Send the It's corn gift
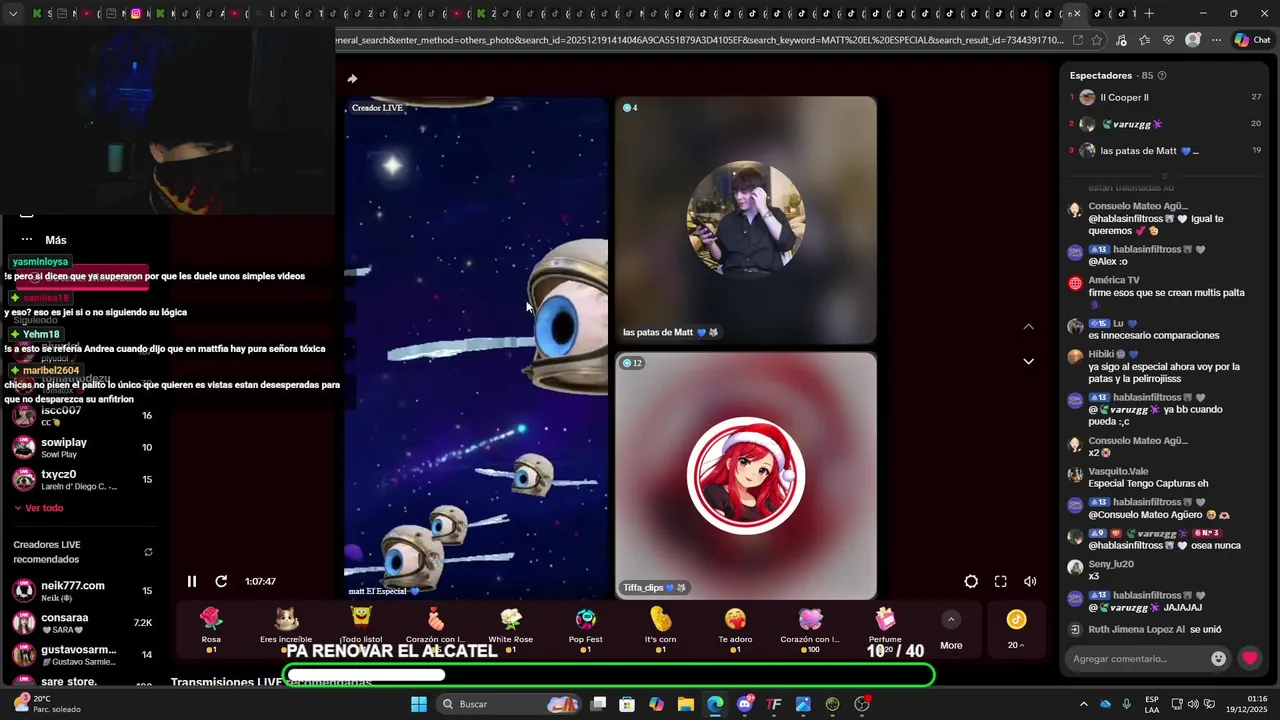The width and height of the screenshot is (1280, 720). [660, 629]
